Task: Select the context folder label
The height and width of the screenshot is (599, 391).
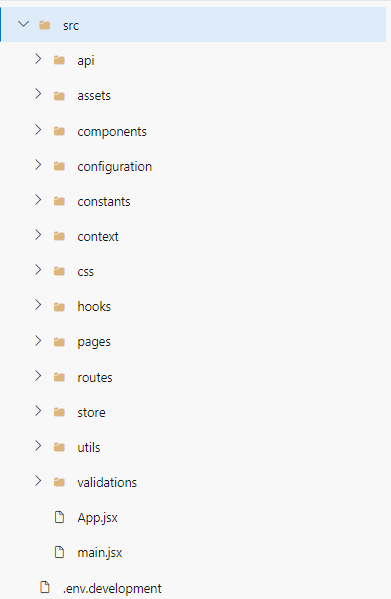Action: (98, 236)
